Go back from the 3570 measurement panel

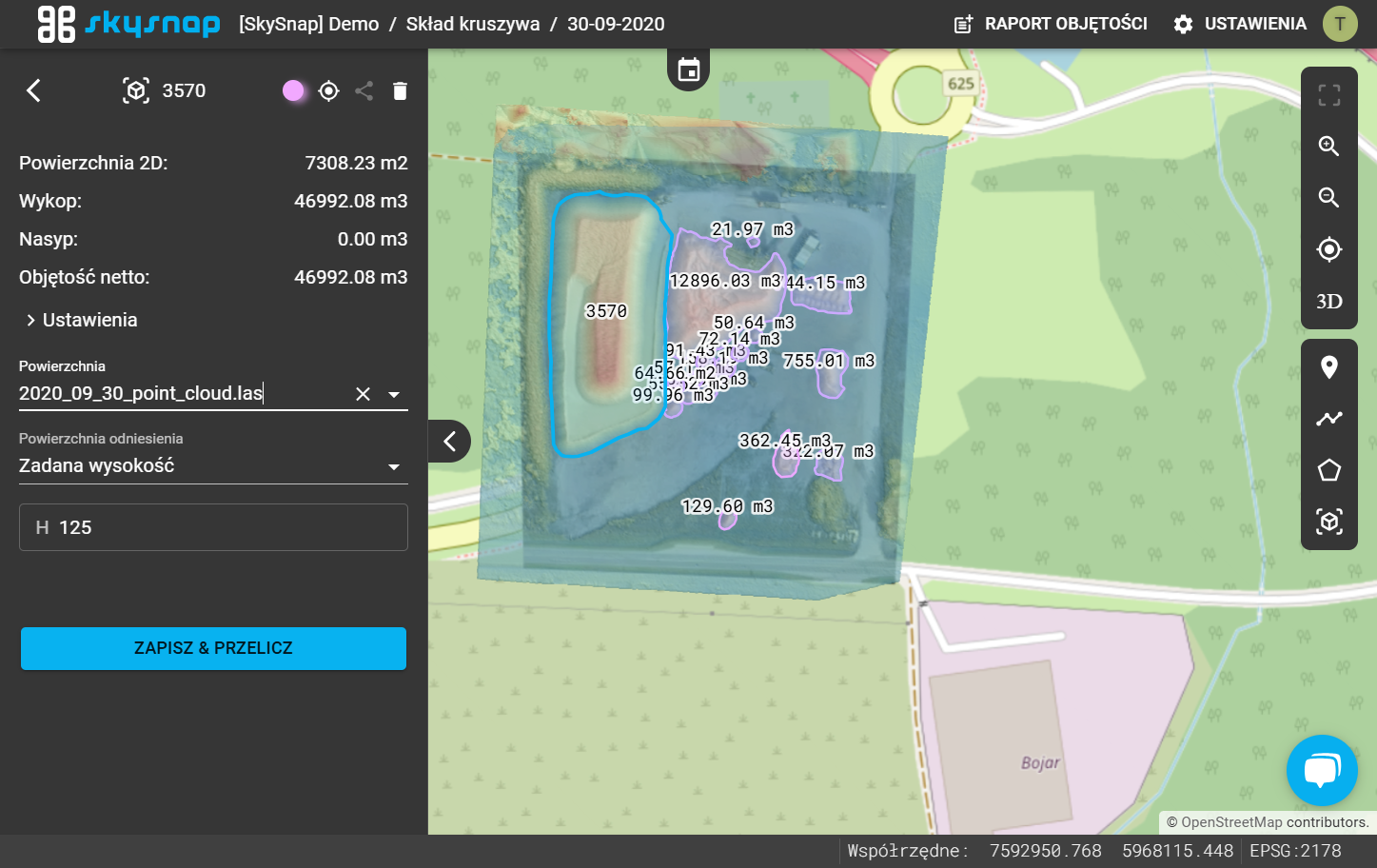click(x=33, y=90)
